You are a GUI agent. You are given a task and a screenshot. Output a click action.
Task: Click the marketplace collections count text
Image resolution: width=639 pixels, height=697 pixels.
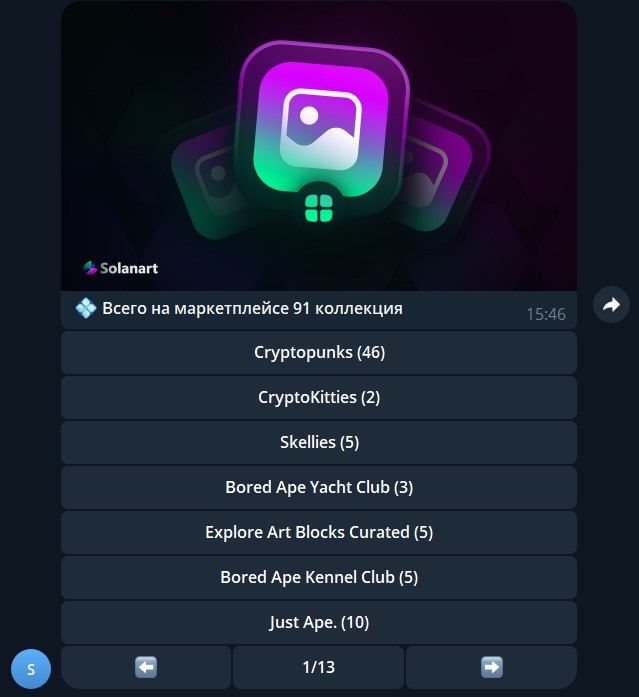252,308
